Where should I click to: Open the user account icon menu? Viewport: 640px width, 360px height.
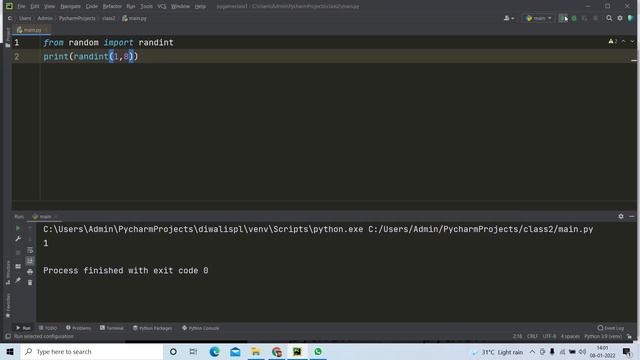point(509,18)
